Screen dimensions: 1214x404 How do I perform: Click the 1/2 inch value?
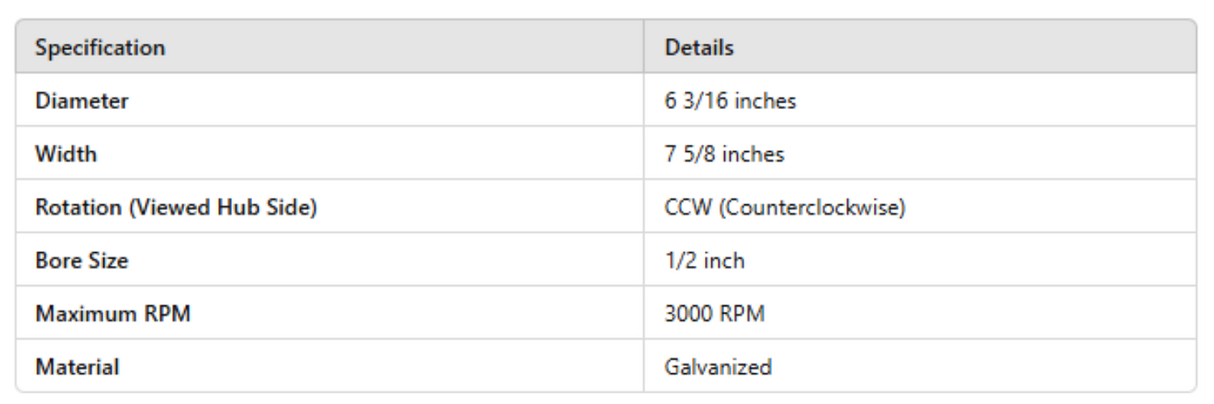coord(704,261)
